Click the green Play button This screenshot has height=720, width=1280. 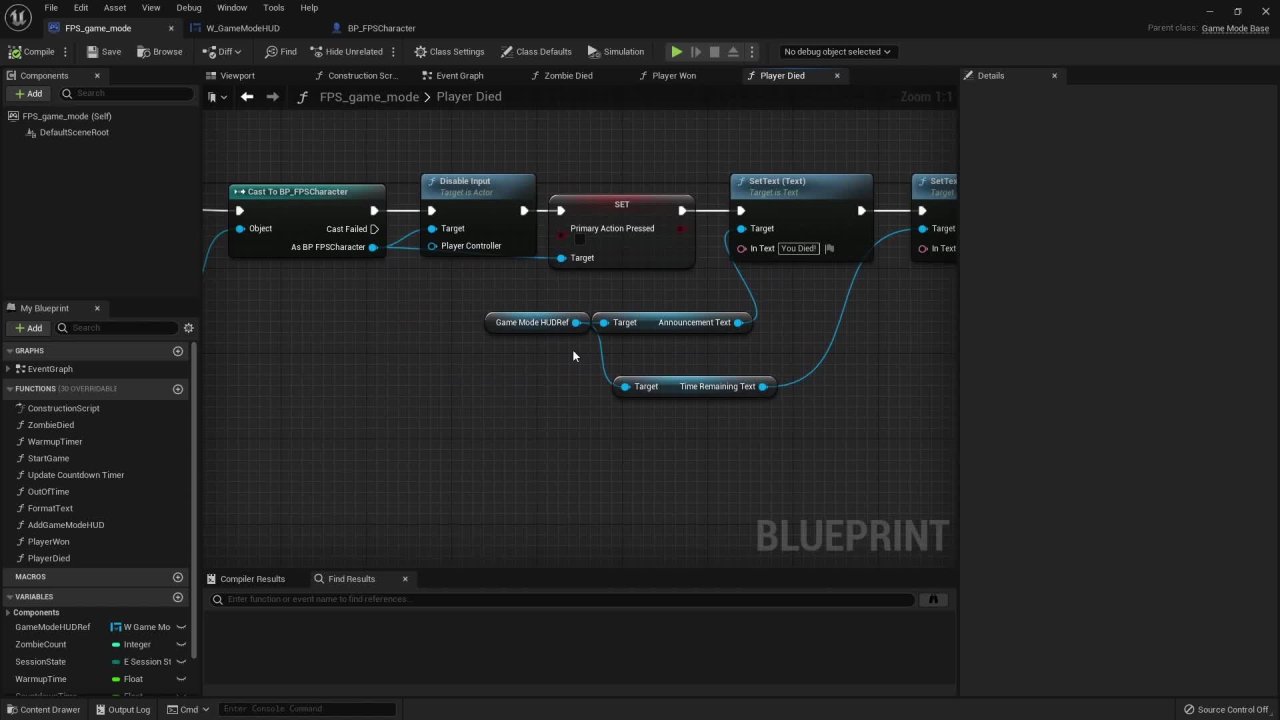(676, 52)
